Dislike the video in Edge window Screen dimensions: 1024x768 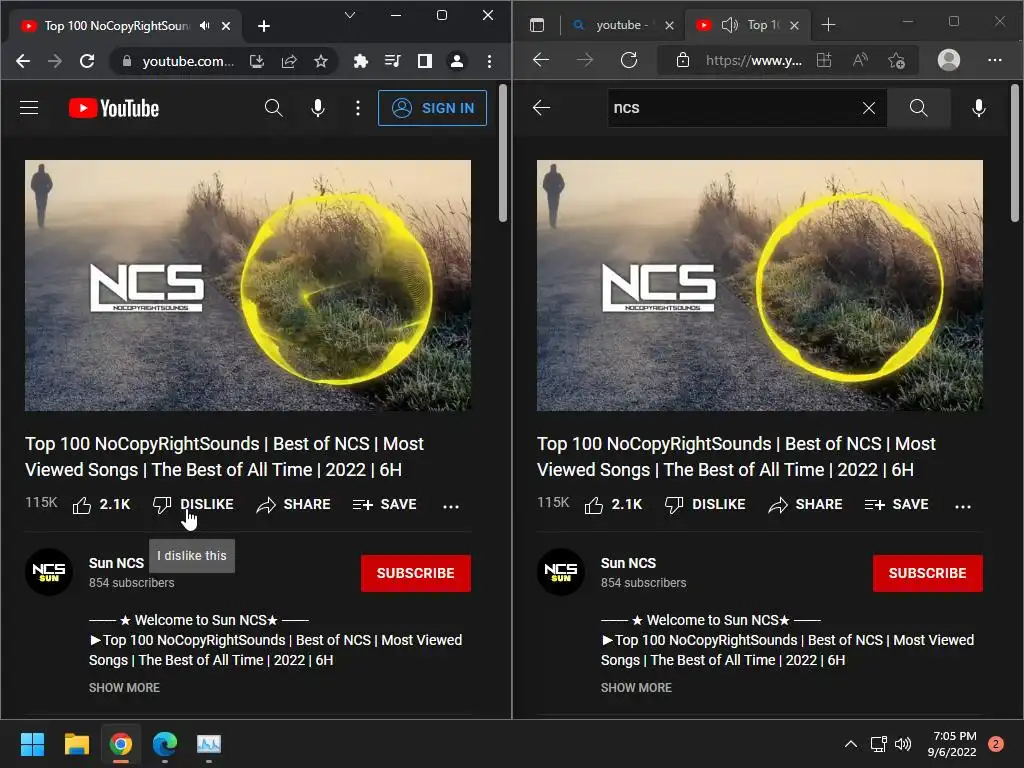pos(705,504)
